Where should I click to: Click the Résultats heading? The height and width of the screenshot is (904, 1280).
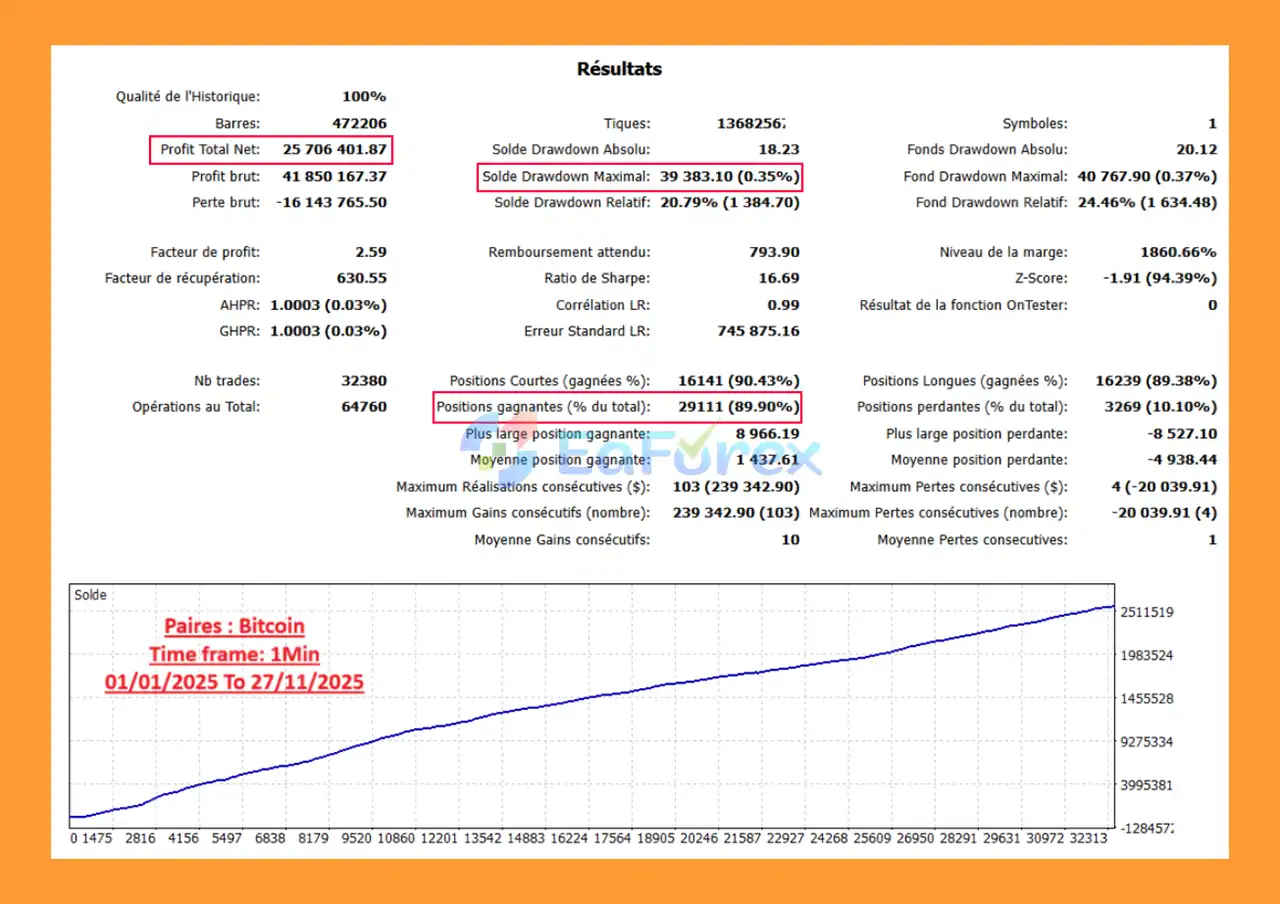619,69
